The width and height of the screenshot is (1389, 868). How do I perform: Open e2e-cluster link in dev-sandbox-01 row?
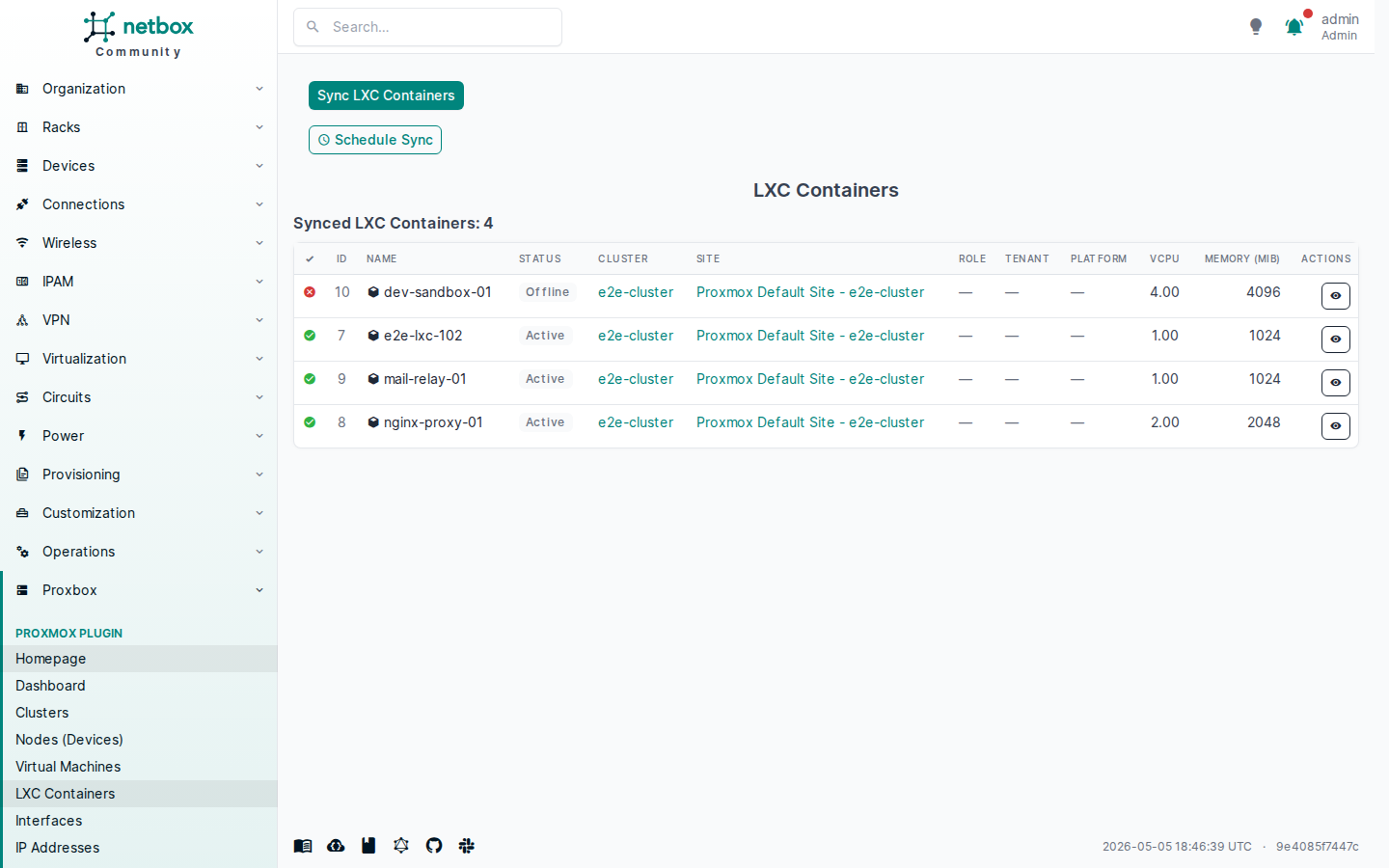tap(636, 292)
